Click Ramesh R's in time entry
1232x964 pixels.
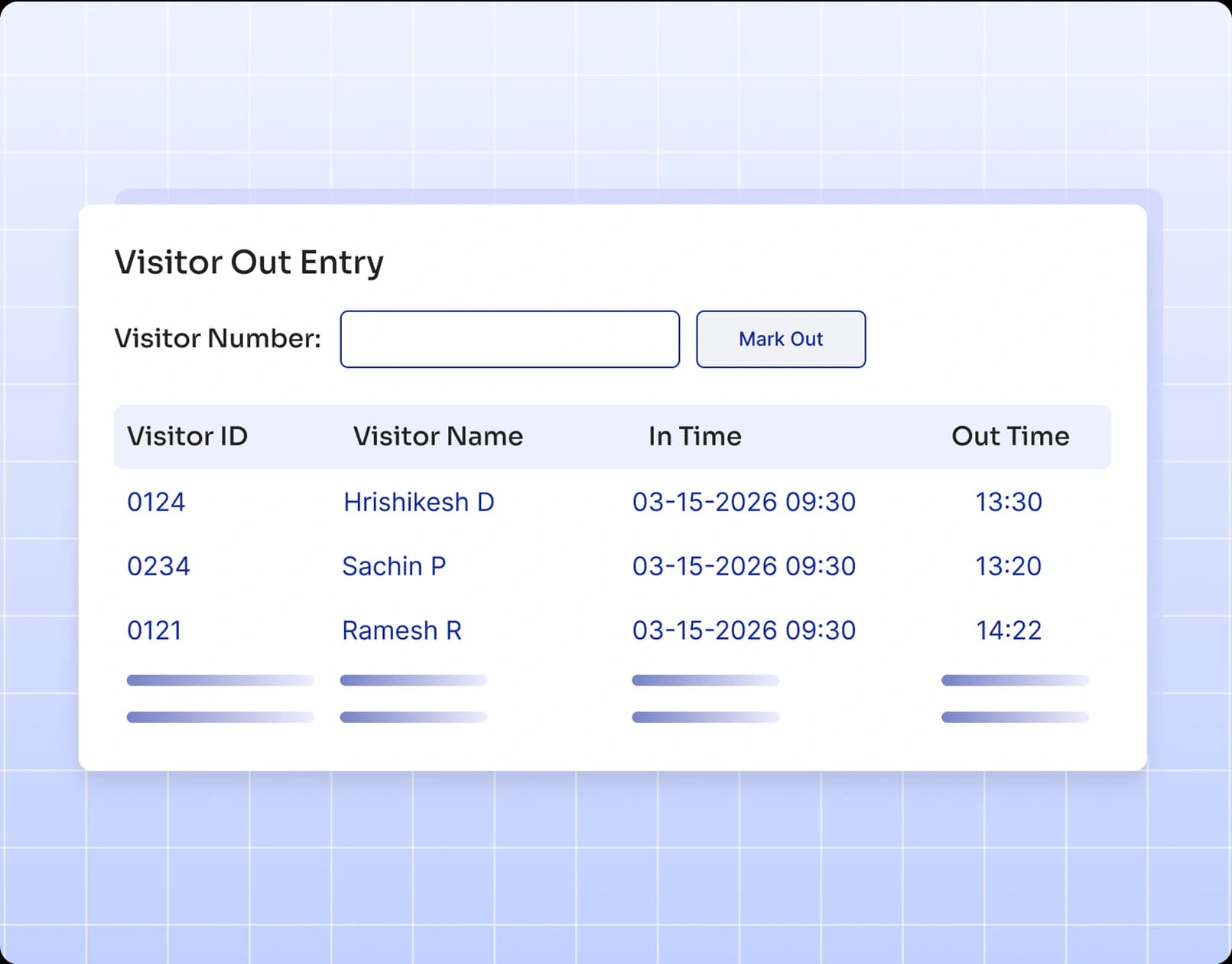pos(745,631)
